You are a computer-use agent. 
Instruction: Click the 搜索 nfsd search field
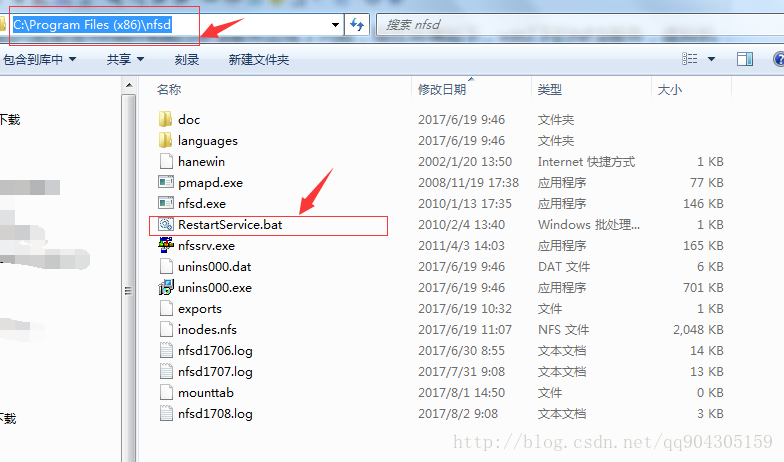pos(580,24)
